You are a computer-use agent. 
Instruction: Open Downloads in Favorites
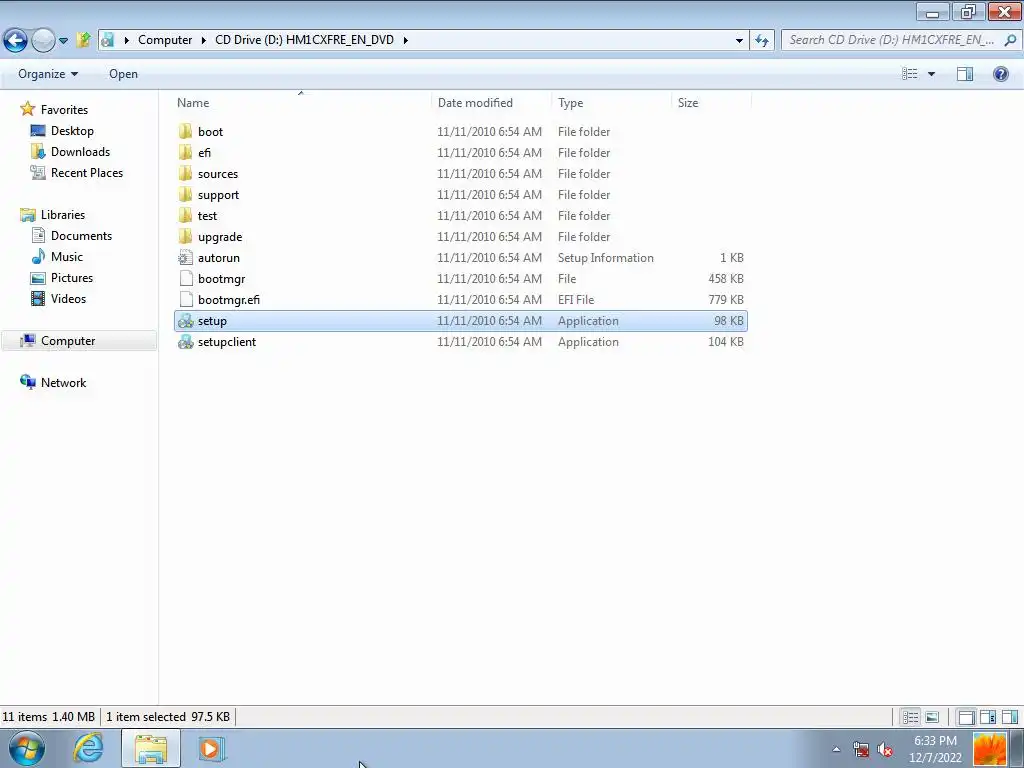(80, 152)
